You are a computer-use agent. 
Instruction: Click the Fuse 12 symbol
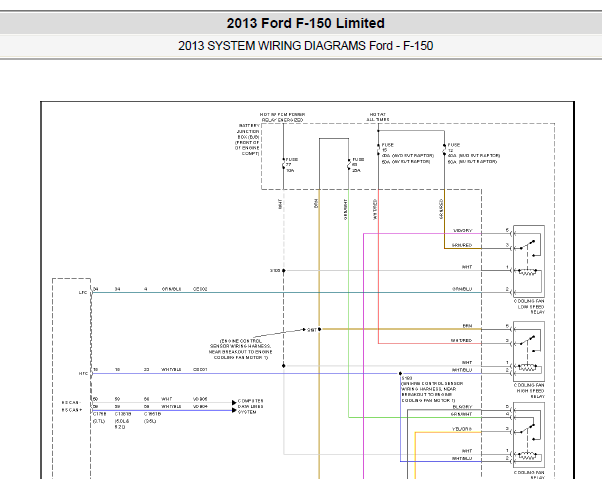click(445, 150)
